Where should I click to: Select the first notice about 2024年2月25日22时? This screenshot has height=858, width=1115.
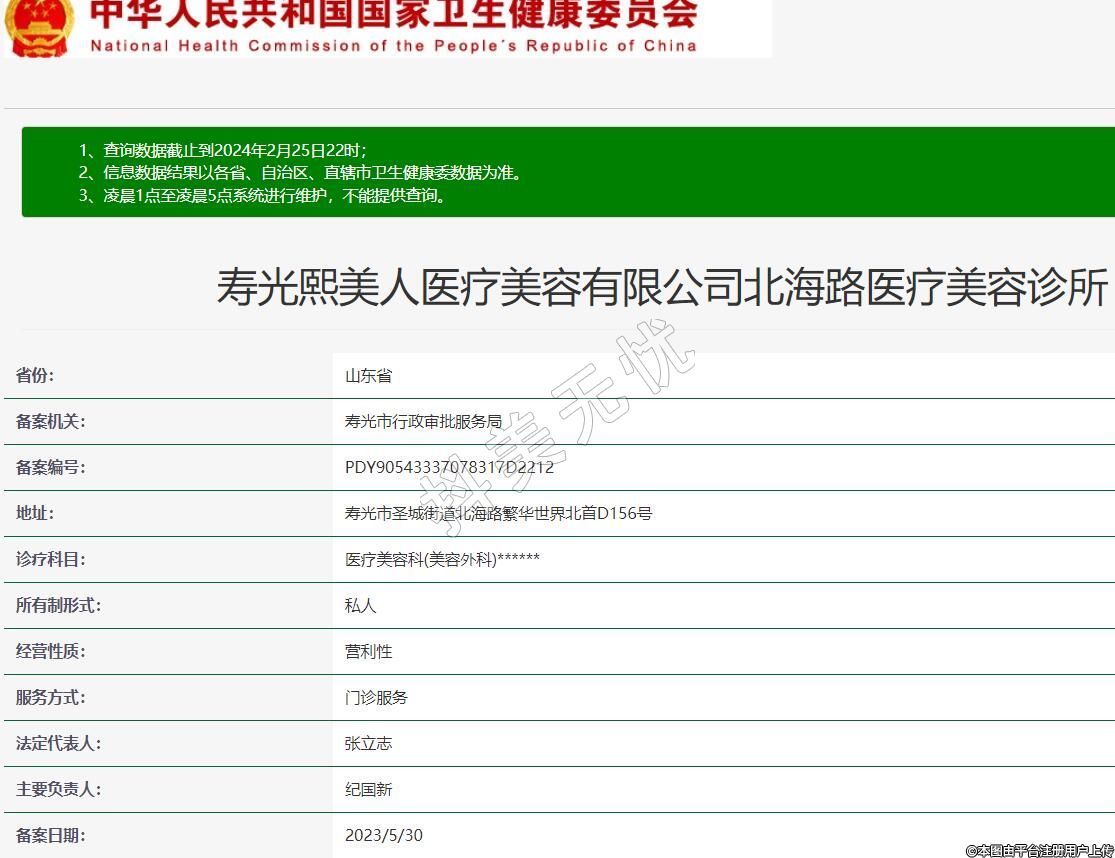click(223, 150)
